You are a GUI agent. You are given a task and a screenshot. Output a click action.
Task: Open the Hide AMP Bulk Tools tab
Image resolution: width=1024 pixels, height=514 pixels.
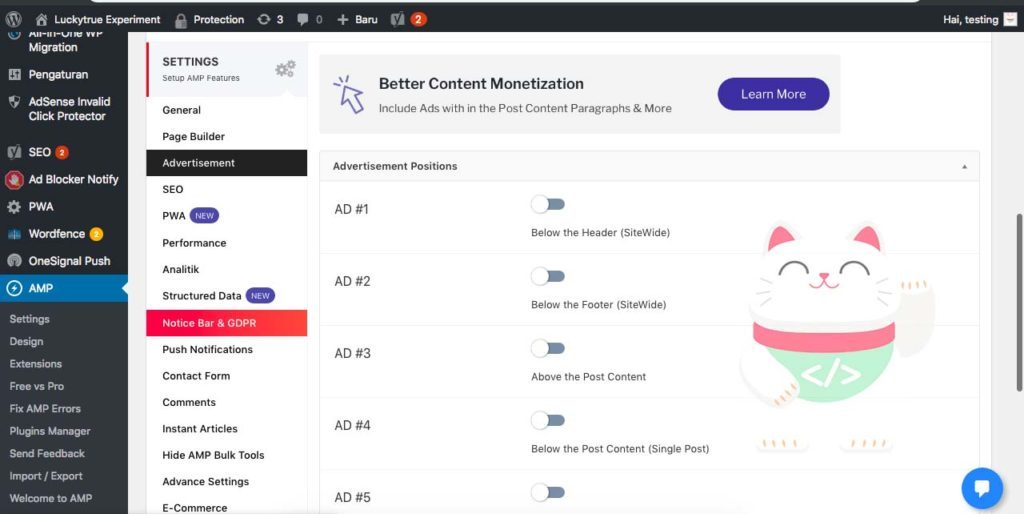pos(227,455)
